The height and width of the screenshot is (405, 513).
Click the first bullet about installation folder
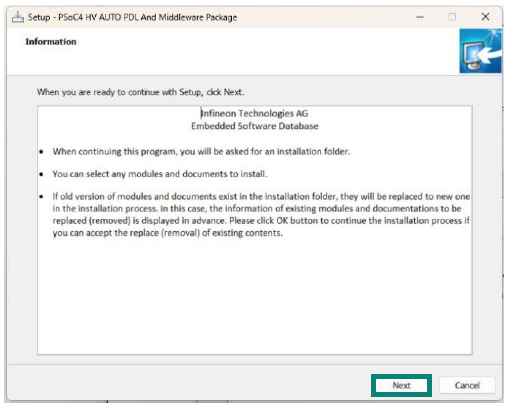pyautogui.click(x=201, y=152)
